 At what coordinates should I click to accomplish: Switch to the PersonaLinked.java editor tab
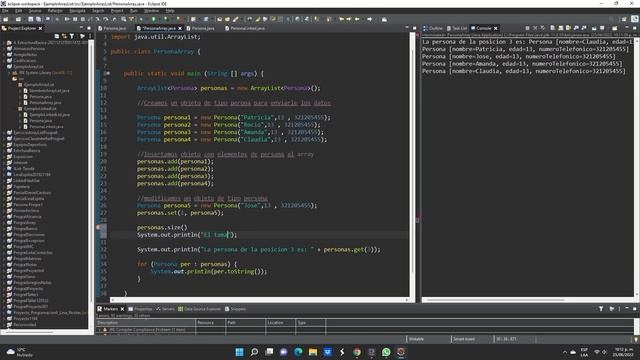pyautogui.click(x=244, y=28)
